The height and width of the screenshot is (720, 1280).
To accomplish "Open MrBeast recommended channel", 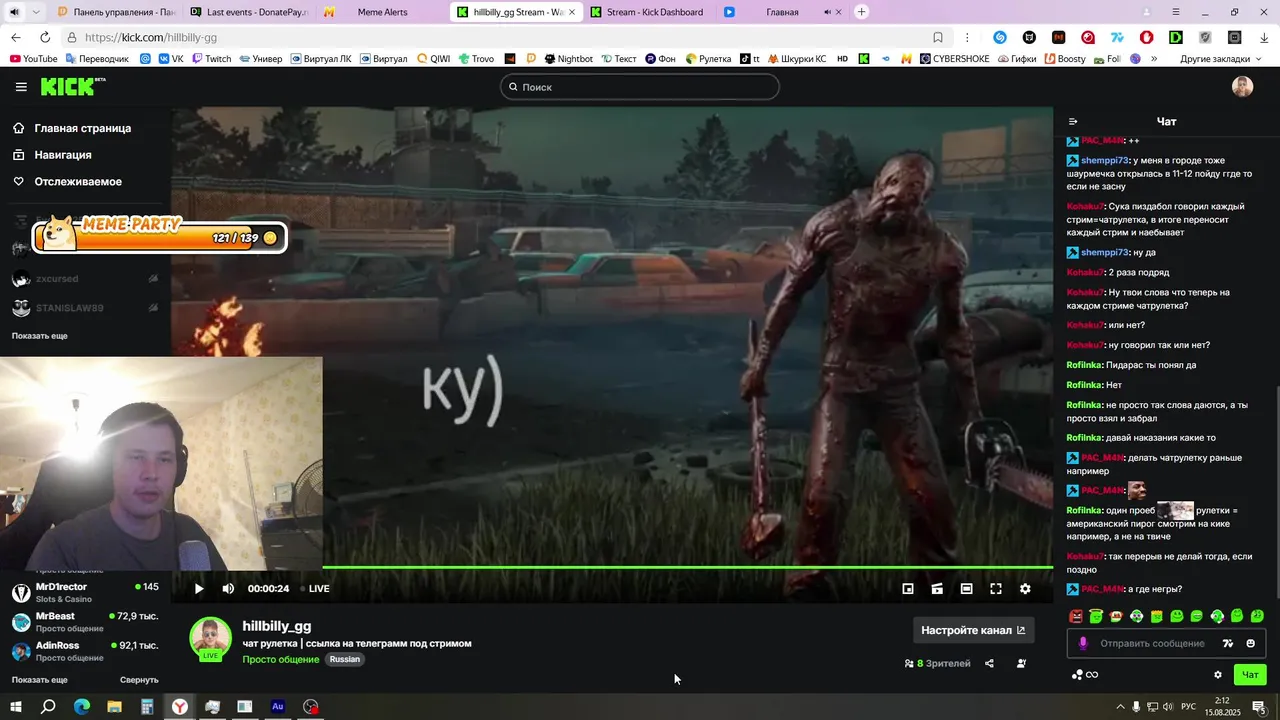I will [85, 622].
